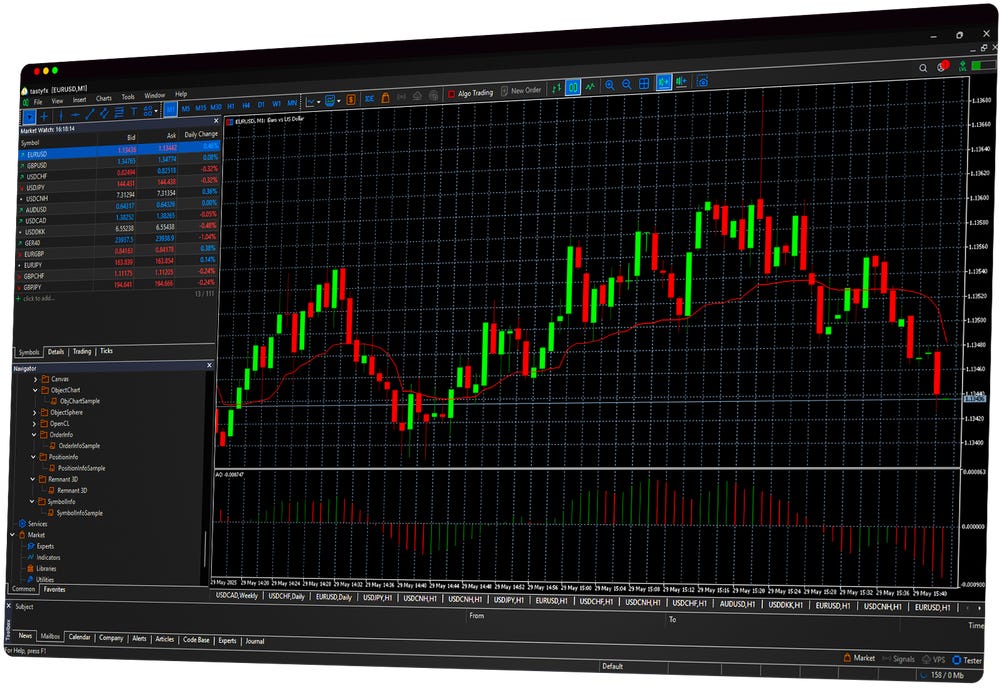Switch to M5 timeframe

[186, 109]
